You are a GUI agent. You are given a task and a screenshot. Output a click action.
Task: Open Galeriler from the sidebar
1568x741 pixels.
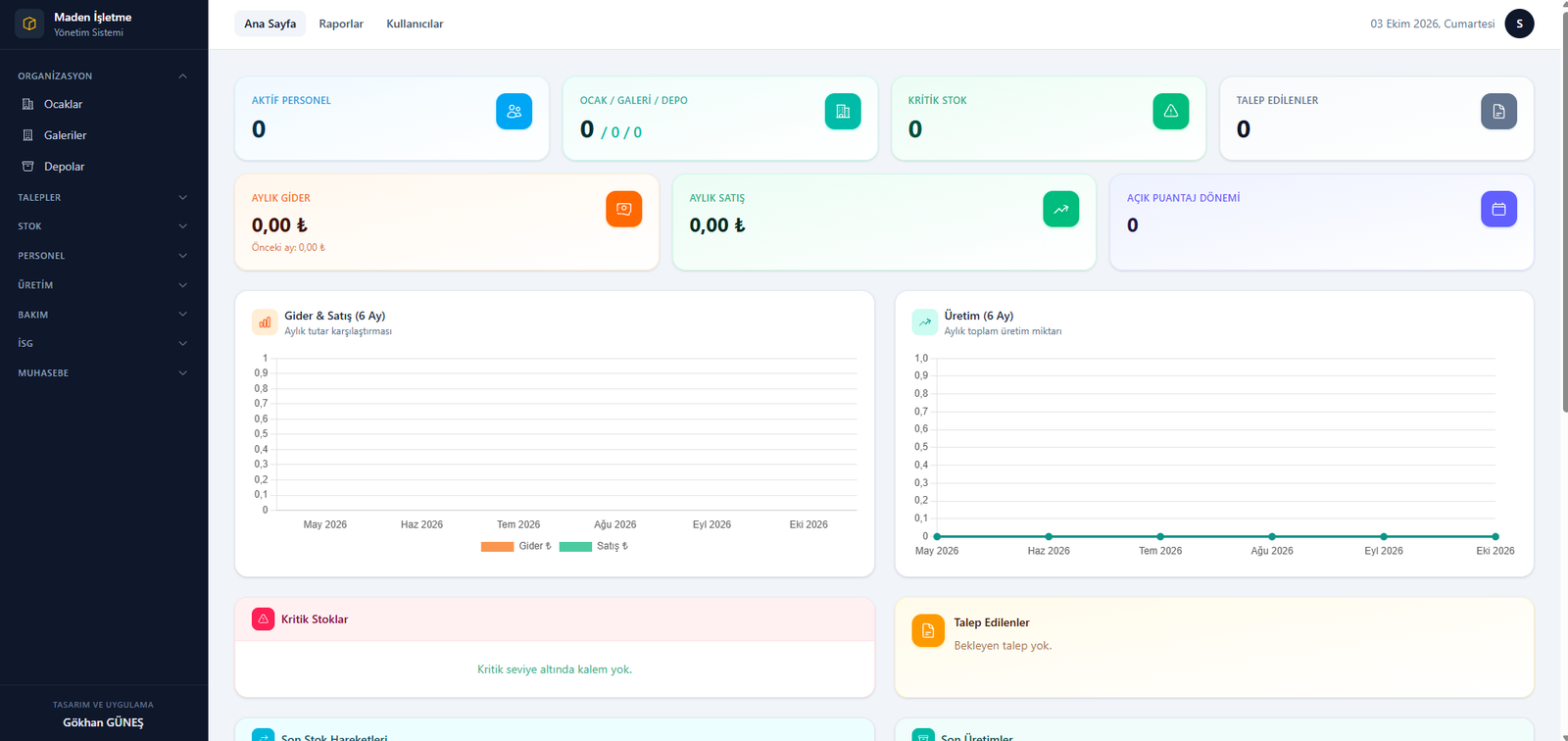click(x=103, y=135)
